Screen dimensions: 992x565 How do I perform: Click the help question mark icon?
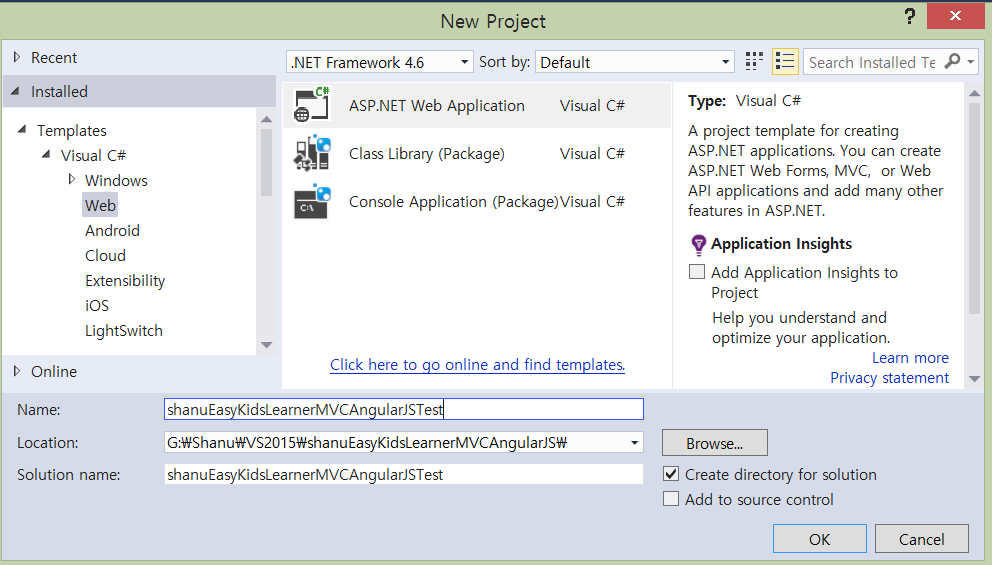pos(909,17)
